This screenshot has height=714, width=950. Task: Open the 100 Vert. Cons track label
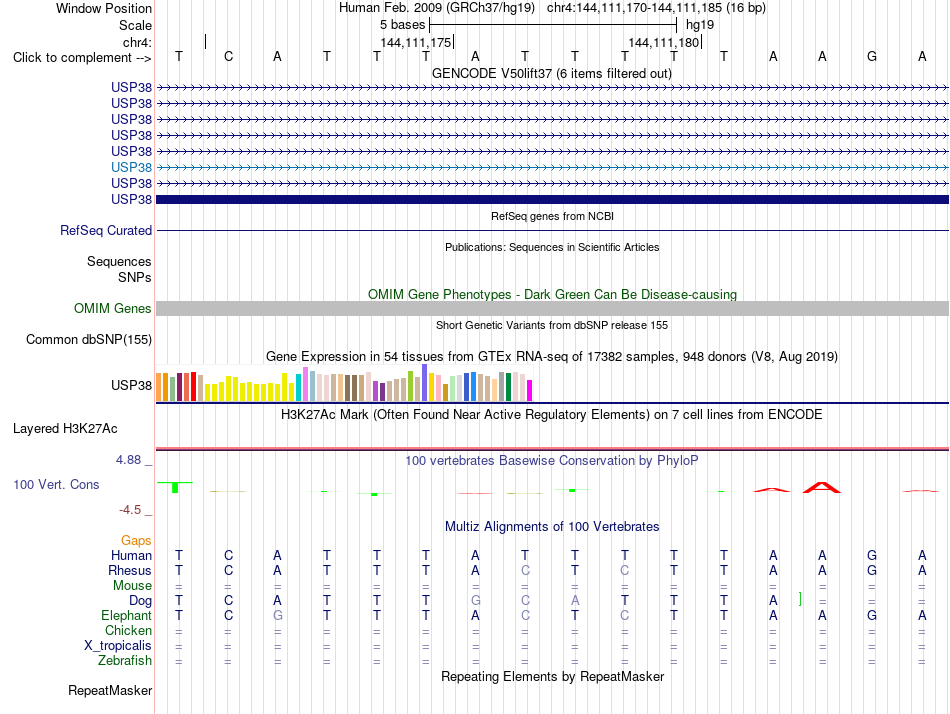click(x=56, y=484)
